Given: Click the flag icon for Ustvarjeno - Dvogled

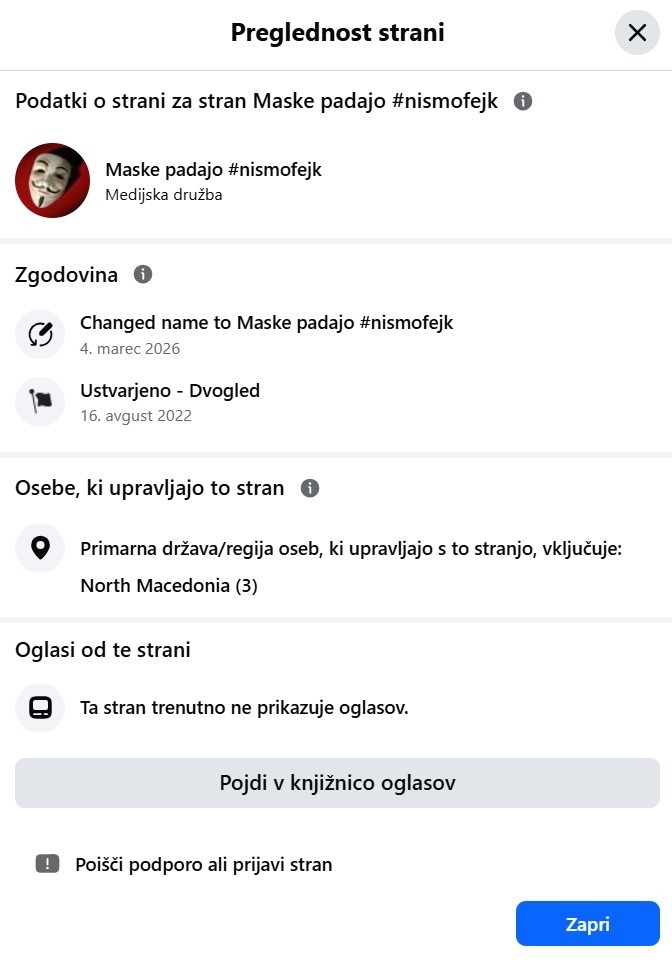Looking at the screenshot, I should [40, 402].
